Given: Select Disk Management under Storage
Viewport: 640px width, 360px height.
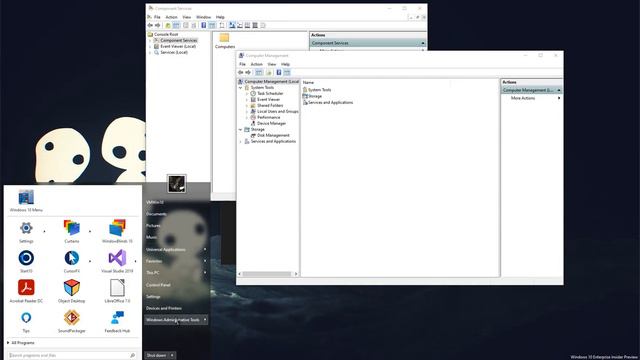Looking at the screenshot, I should click(x=273, y=135).
